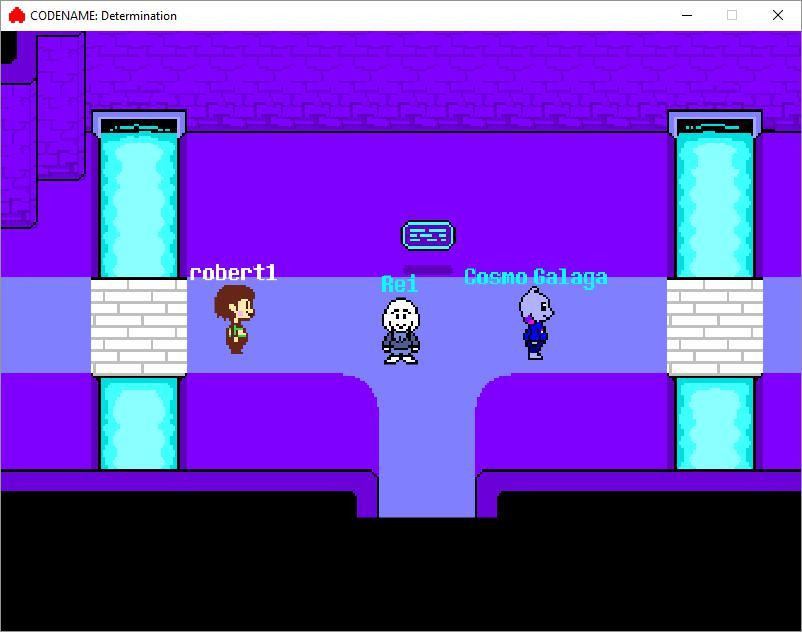Click the "Cosmo Galaga" name label

click(x=536, y=277)
